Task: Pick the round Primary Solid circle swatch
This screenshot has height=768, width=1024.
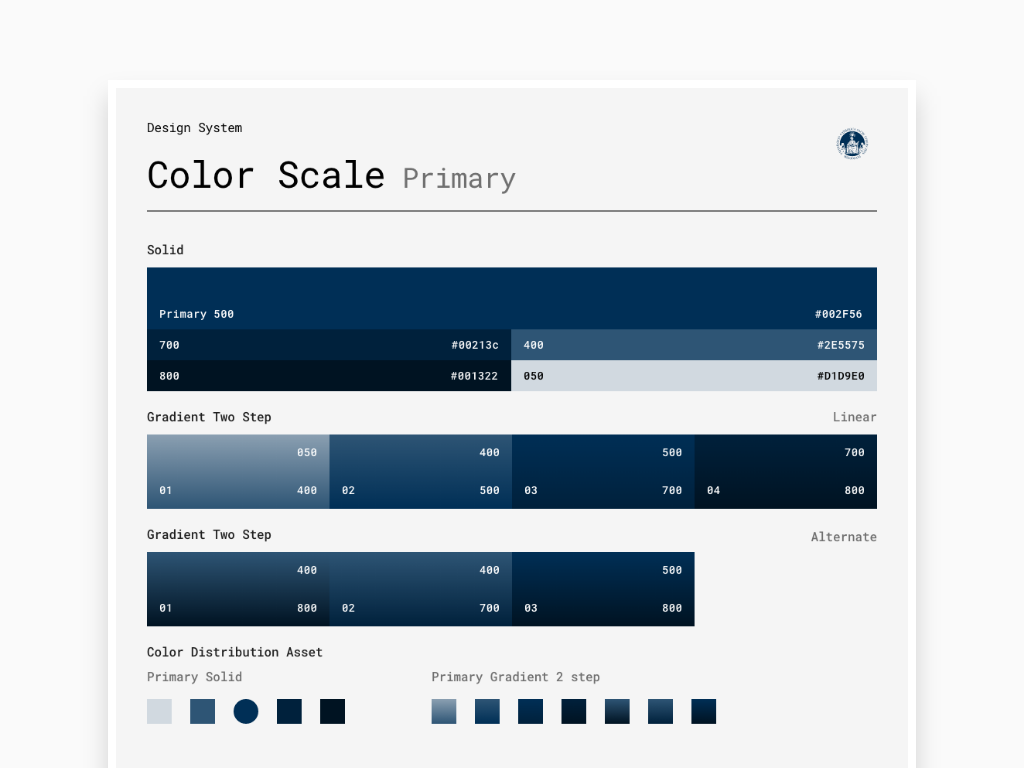Action: (x=246, y=711)
